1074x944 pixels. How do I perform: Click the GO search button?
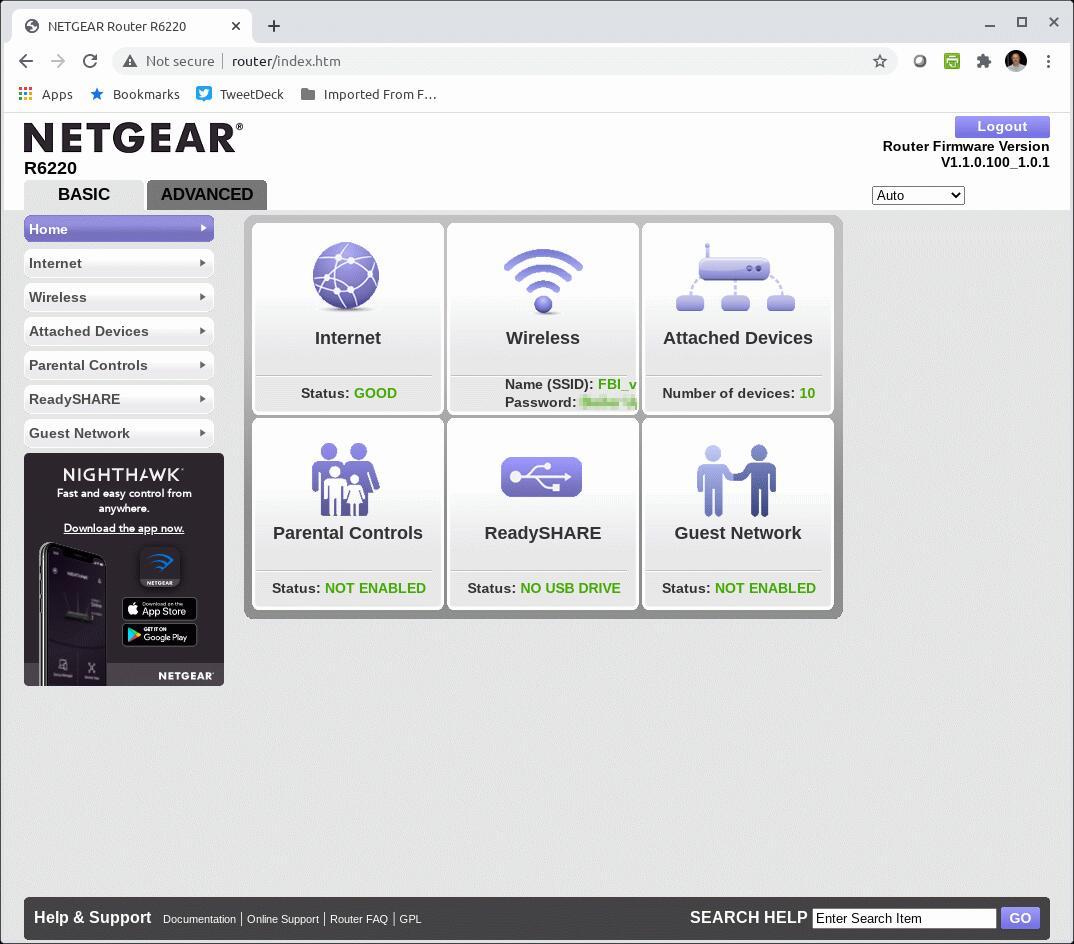tap(1020, 918)
